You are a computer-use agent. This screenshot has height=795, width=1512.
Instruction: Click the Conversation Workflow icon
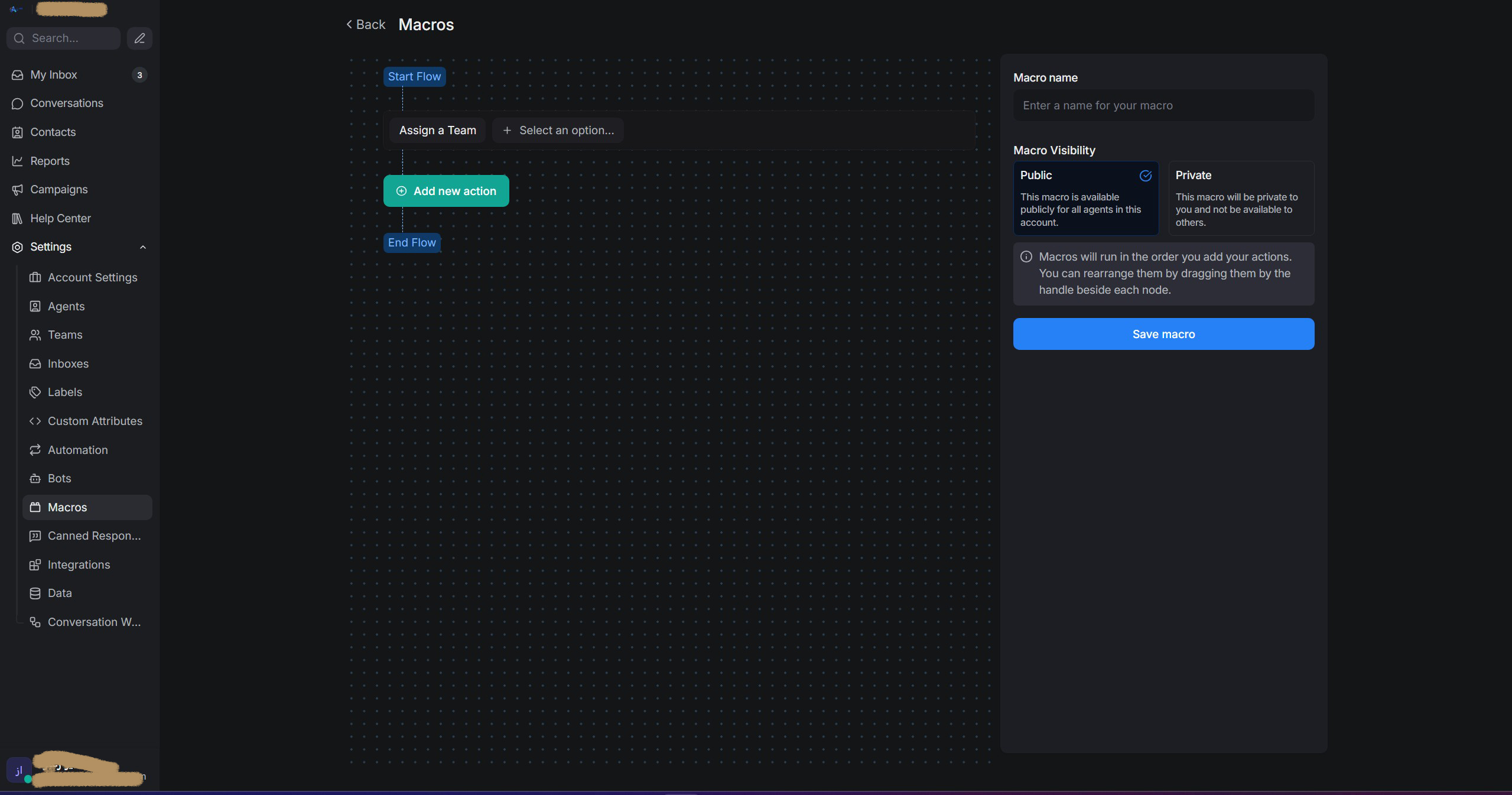[x=35, y=622]
